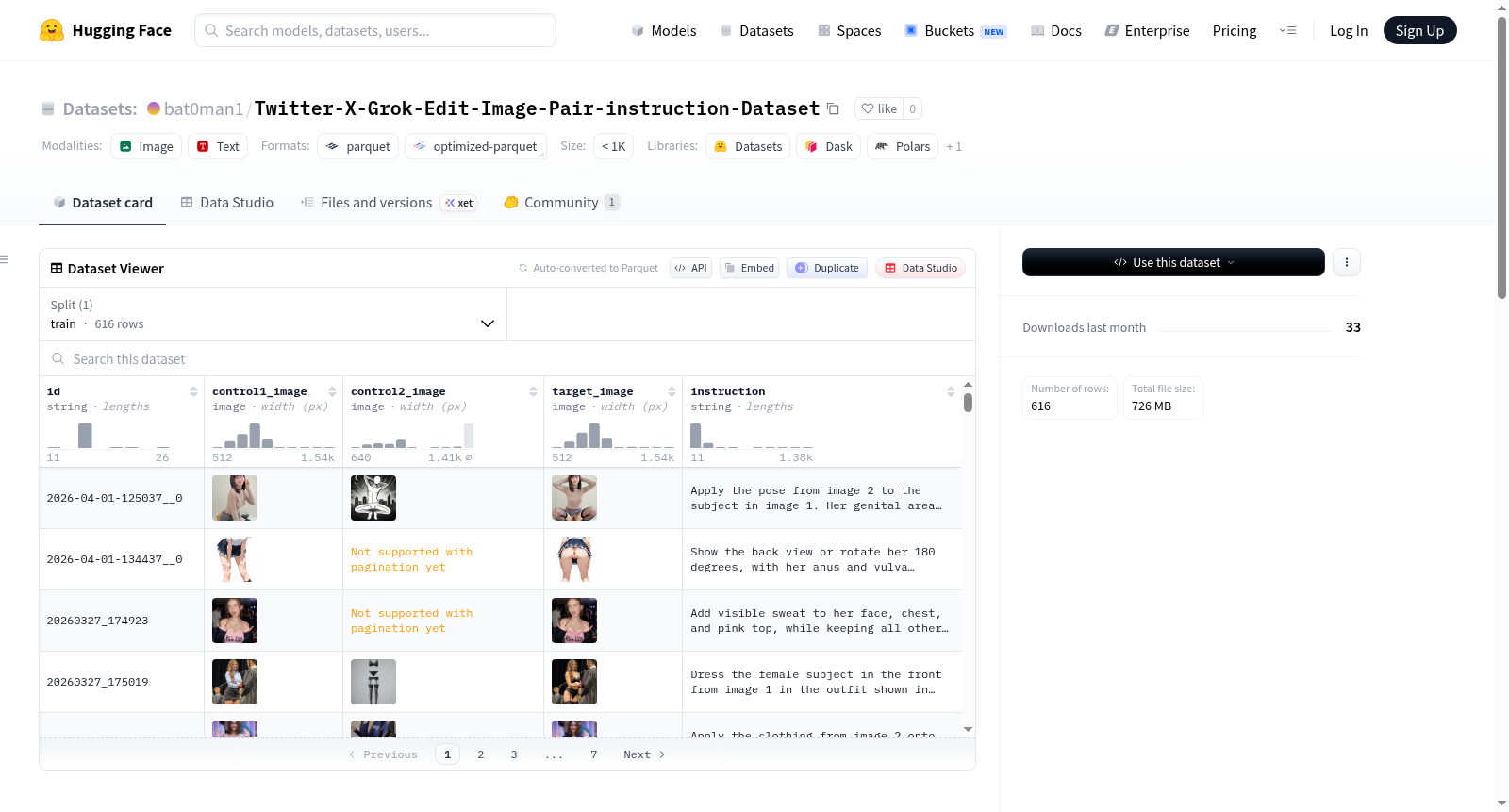The width and height of the screenshot is (1509, 812).
Task: Click the Total file size 726 MB value
Action: click(1152, 406)
